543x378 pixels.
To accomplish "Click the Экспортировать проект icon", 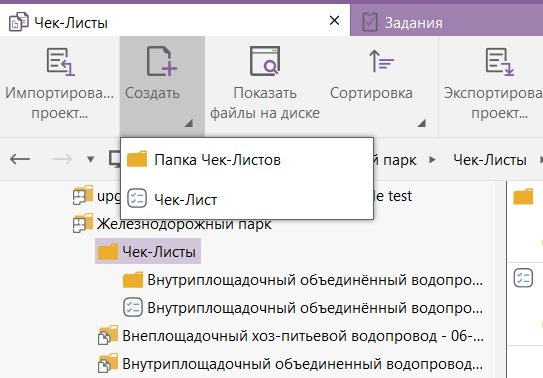I will pyautogui.click(x=499, y=62).
